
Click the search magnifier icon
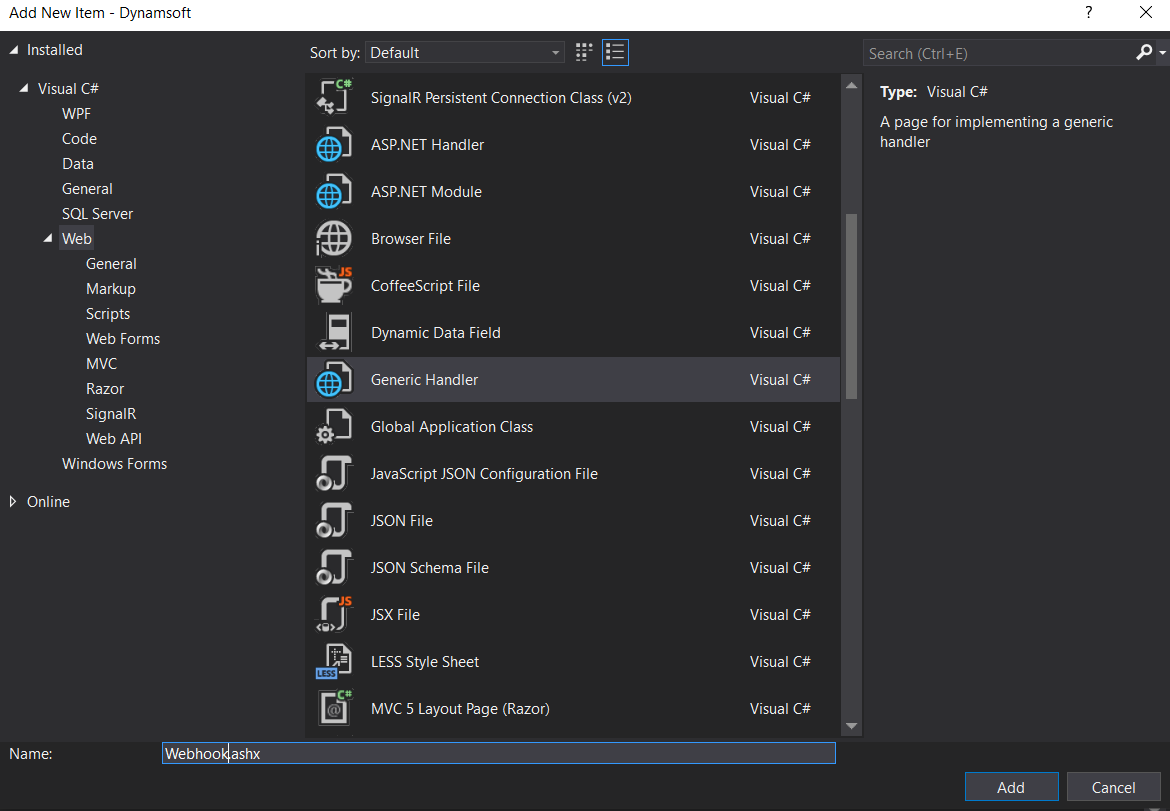1145,53
